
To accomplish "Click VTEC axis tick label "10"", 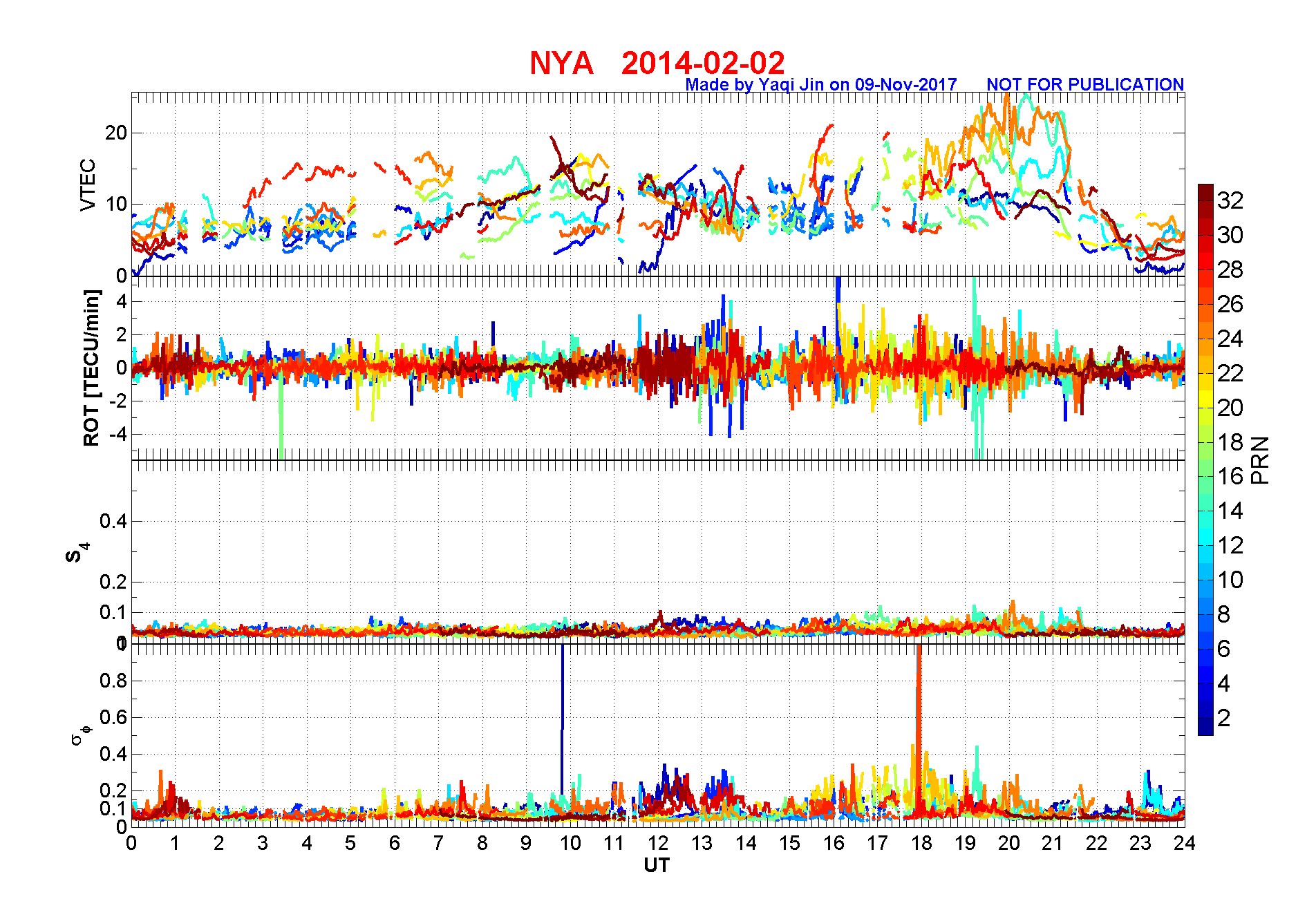I will pos(116,204).
